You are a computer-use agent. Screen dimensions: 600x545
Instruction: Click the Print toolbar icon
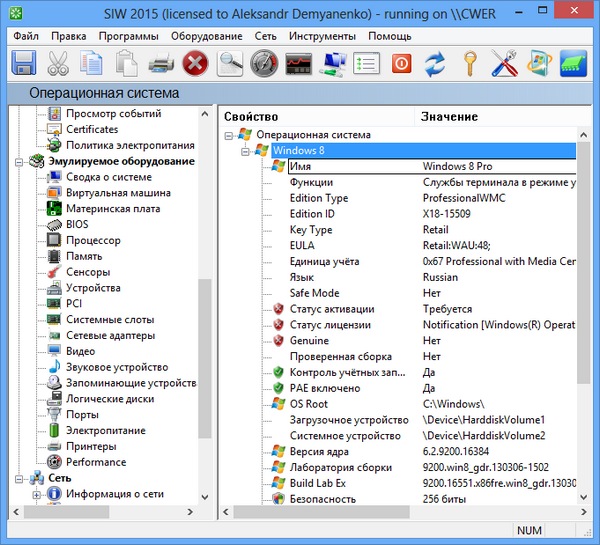pyautogui.click(x=162, y=64)
